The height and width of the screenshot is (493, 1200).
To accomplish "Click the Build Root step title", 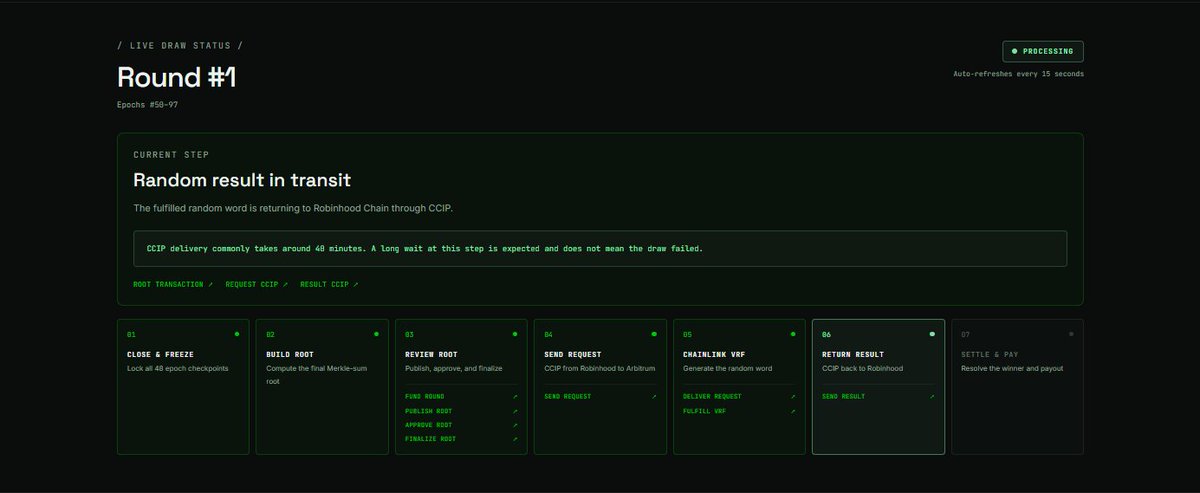I will coord(289,354).
